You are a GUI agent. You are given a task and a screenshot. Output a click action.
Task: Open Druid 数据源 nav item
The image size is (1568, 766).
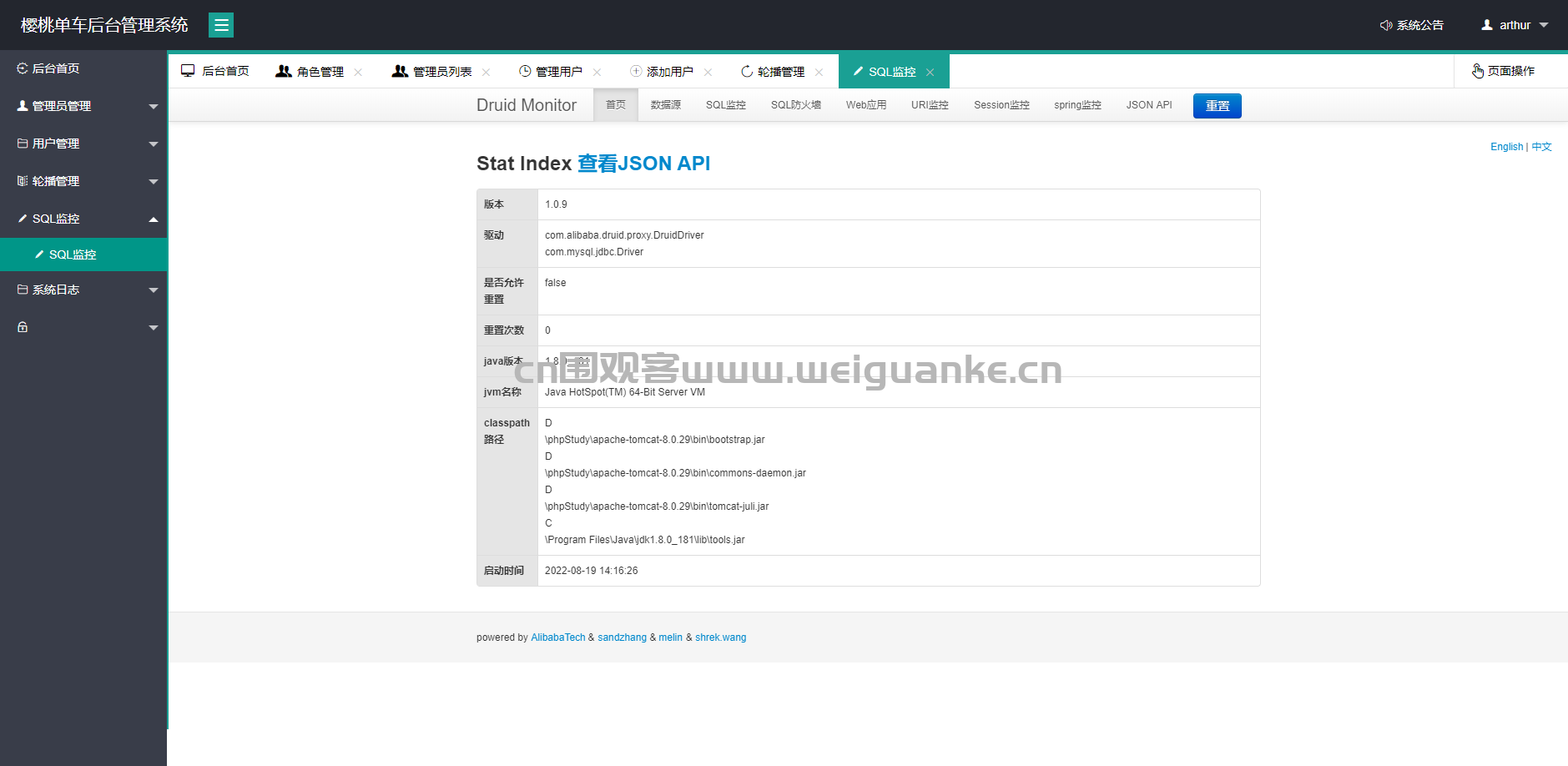[x=666, y=105]
